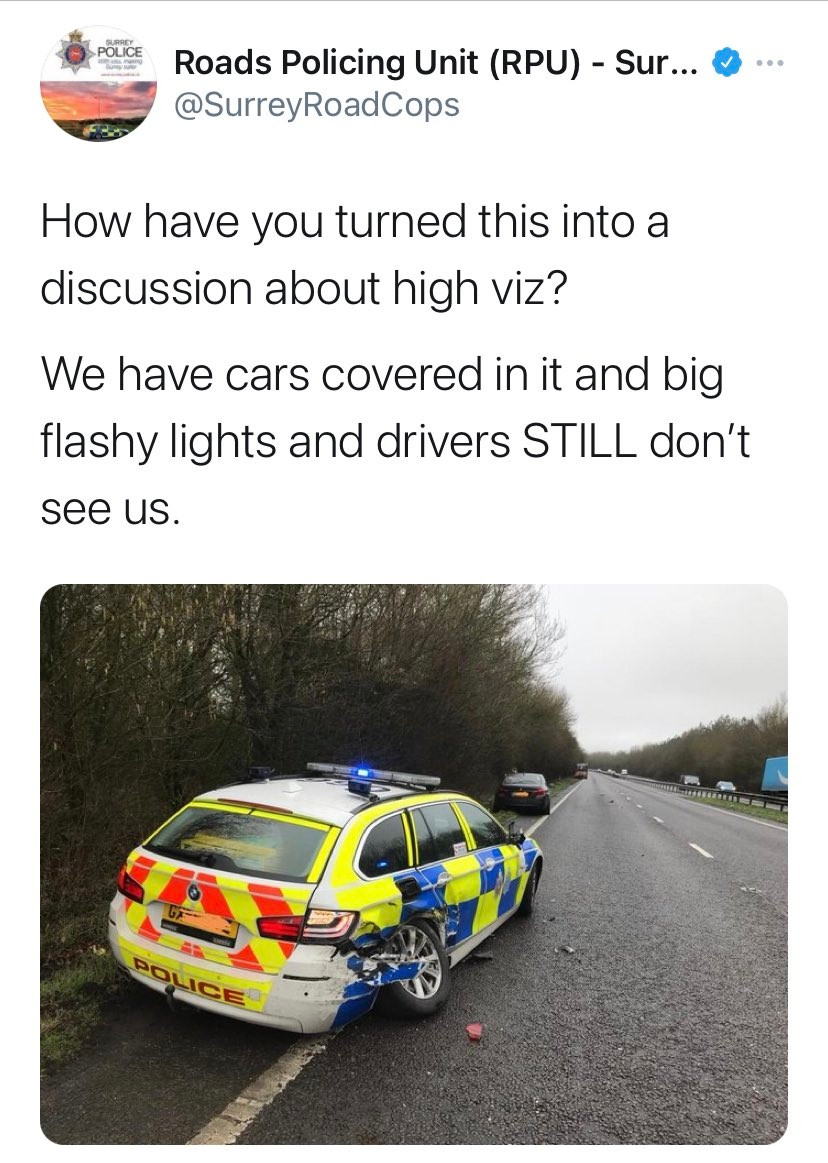Click the Surrey Police crest in avatar
Viewport: 828px width, 1163px height.
pyautogui.click(x=76, y=53)
